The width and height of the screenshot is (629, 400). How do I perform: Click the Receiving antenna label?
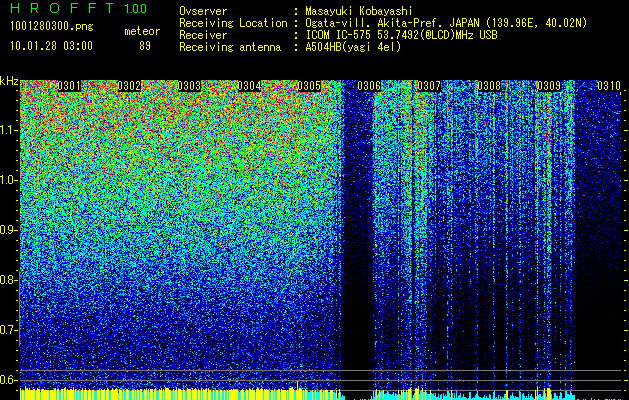click(x=230, y=47)
